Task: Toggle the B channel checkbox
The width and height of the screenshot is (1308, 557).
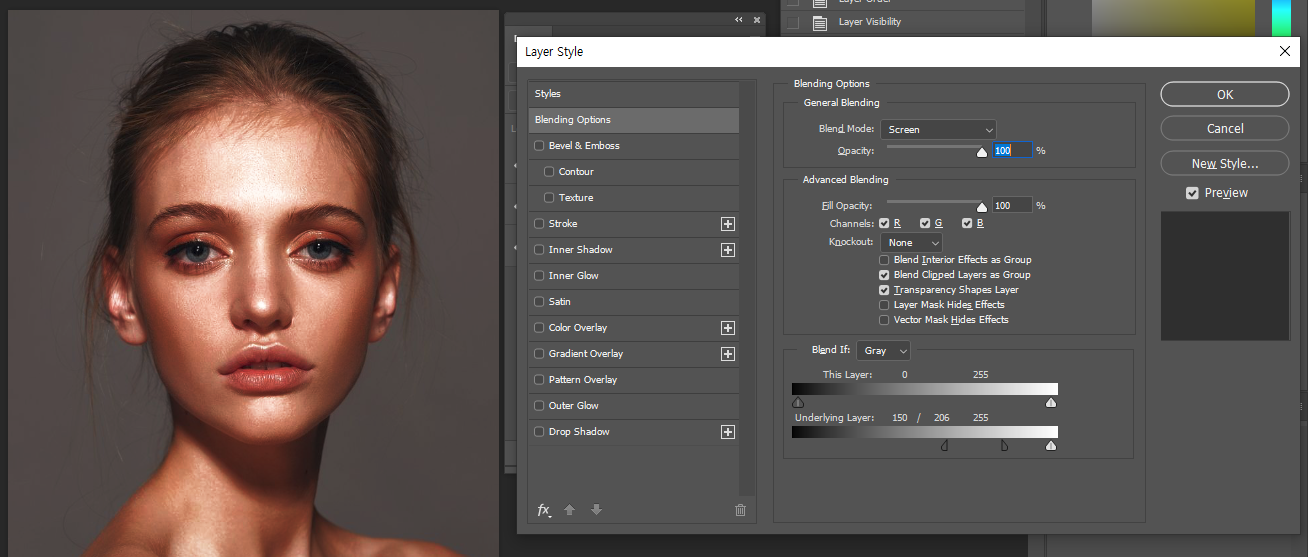Action: coord(967,223)
